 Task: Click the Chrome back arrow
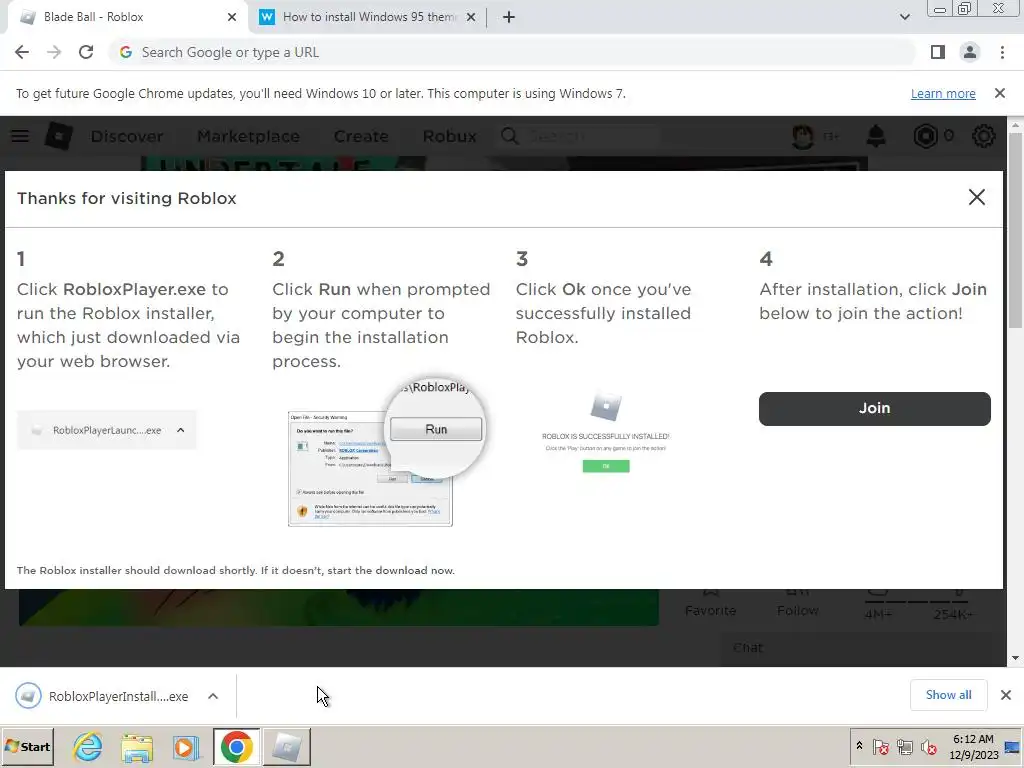[22, 52]
